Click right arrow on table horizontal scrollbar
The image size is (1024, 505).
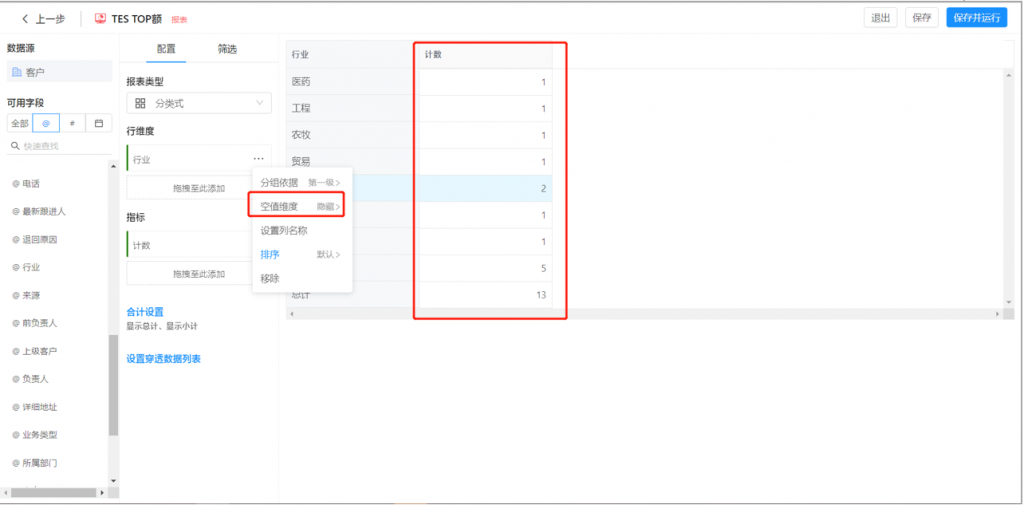click(996, 314)
